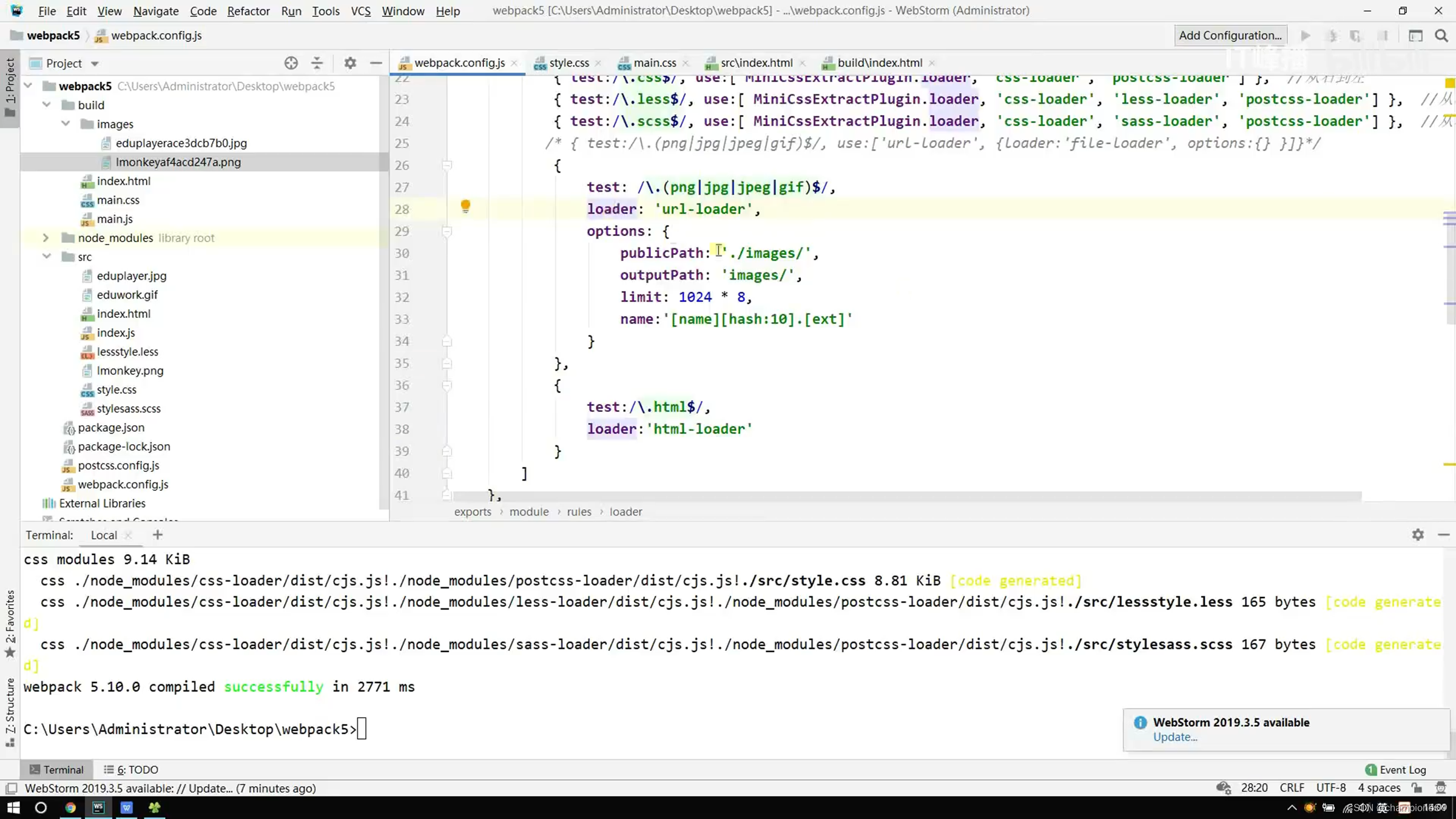Switch to the src\index.html tab
Screen dimensions: 1456x819
click(x=756, y=62)
